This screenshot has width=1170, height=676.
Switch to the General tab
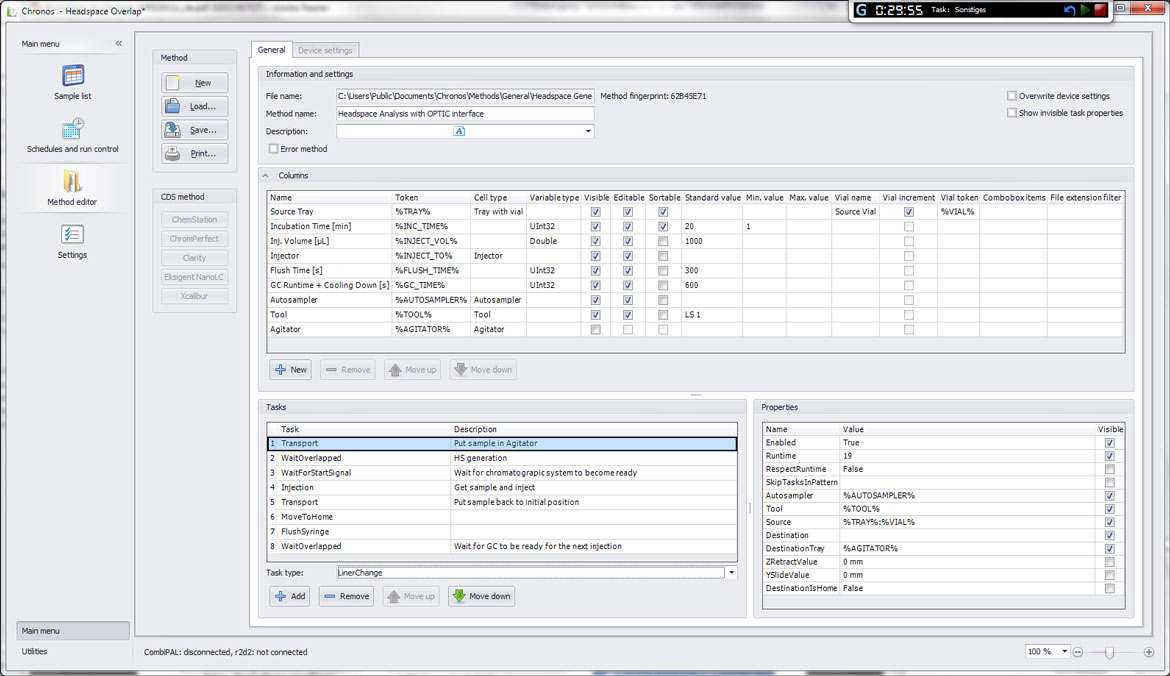272,50
